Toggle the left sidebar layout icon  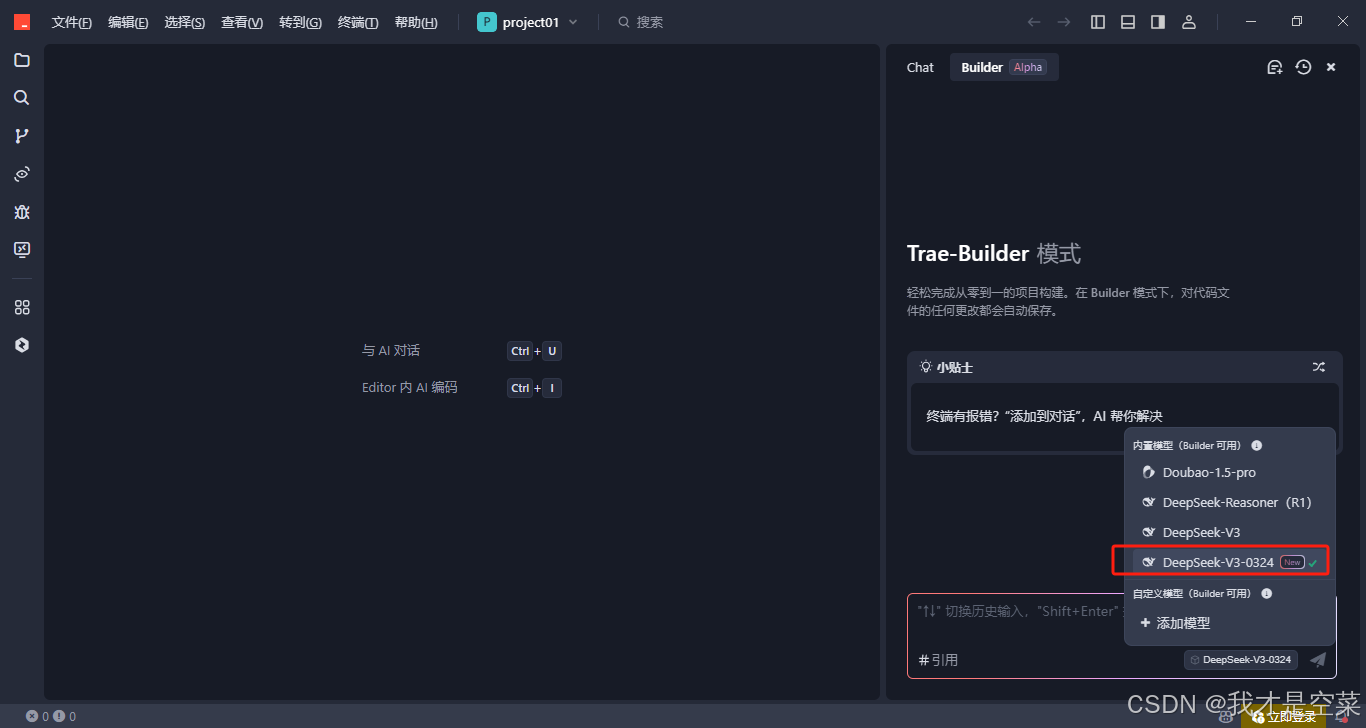pos(1098,22)
